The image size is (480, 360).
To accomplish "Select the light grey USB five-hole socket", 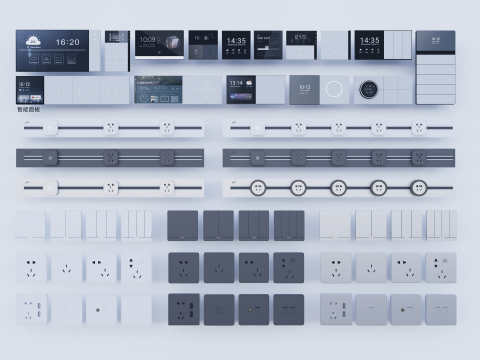I will tap(336, 309).
